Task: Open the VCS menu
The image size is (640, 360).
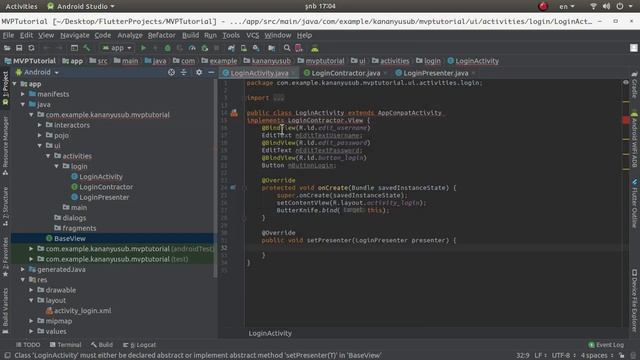Action: [253, 36]
